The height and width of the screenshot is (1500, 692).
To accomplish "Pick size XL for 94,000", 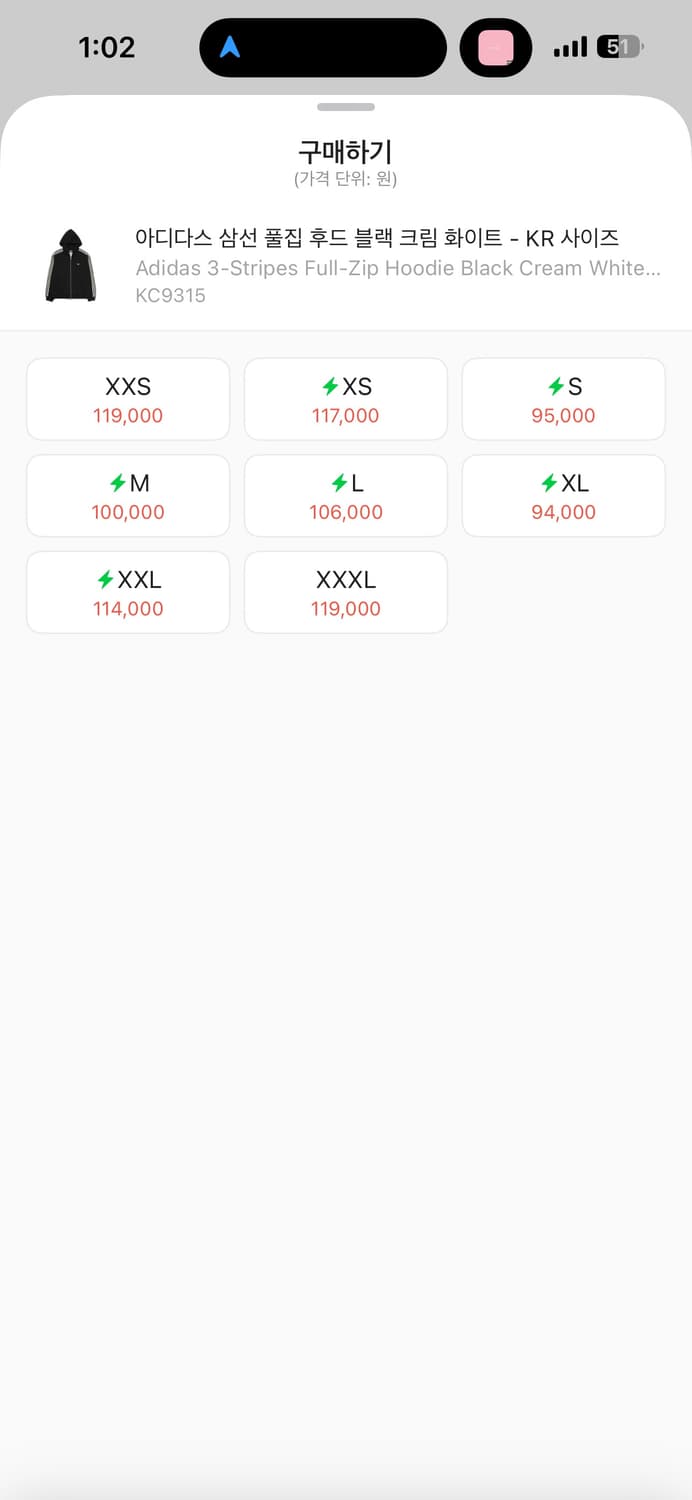I will tap(563, 496).
